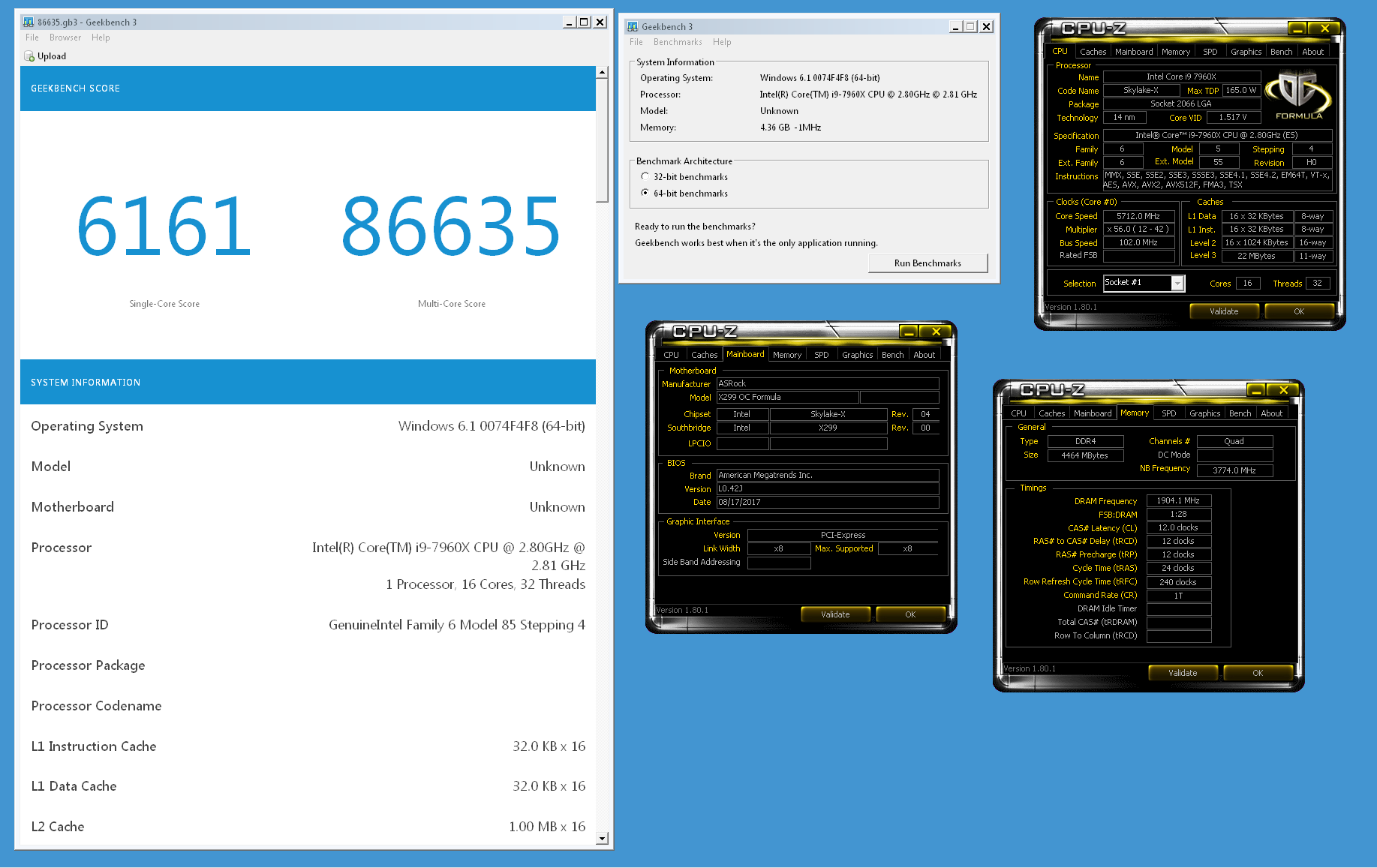Select Bench tab in CPU-Z Memory window
The width and height of the screenshot is (1377, 868).
1240,413
